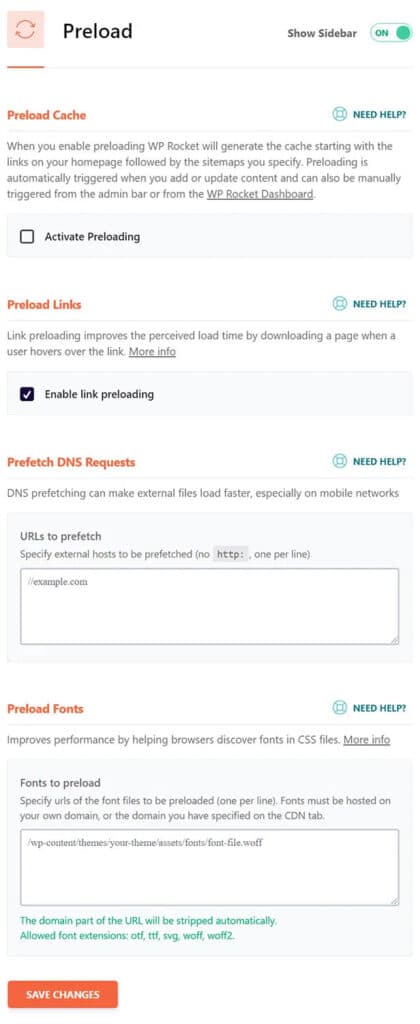Click the lifebuoy icon beside Prefetch DNS Requests
The height and width of the screenshot is (1024, 420).
(339, 461)
